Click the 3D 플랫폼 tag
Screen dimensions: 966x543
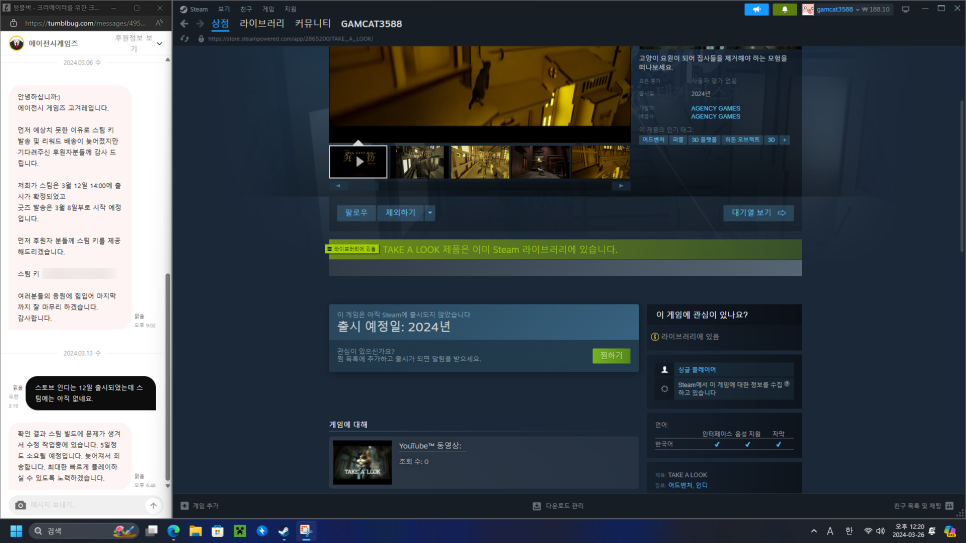point(704,140)
